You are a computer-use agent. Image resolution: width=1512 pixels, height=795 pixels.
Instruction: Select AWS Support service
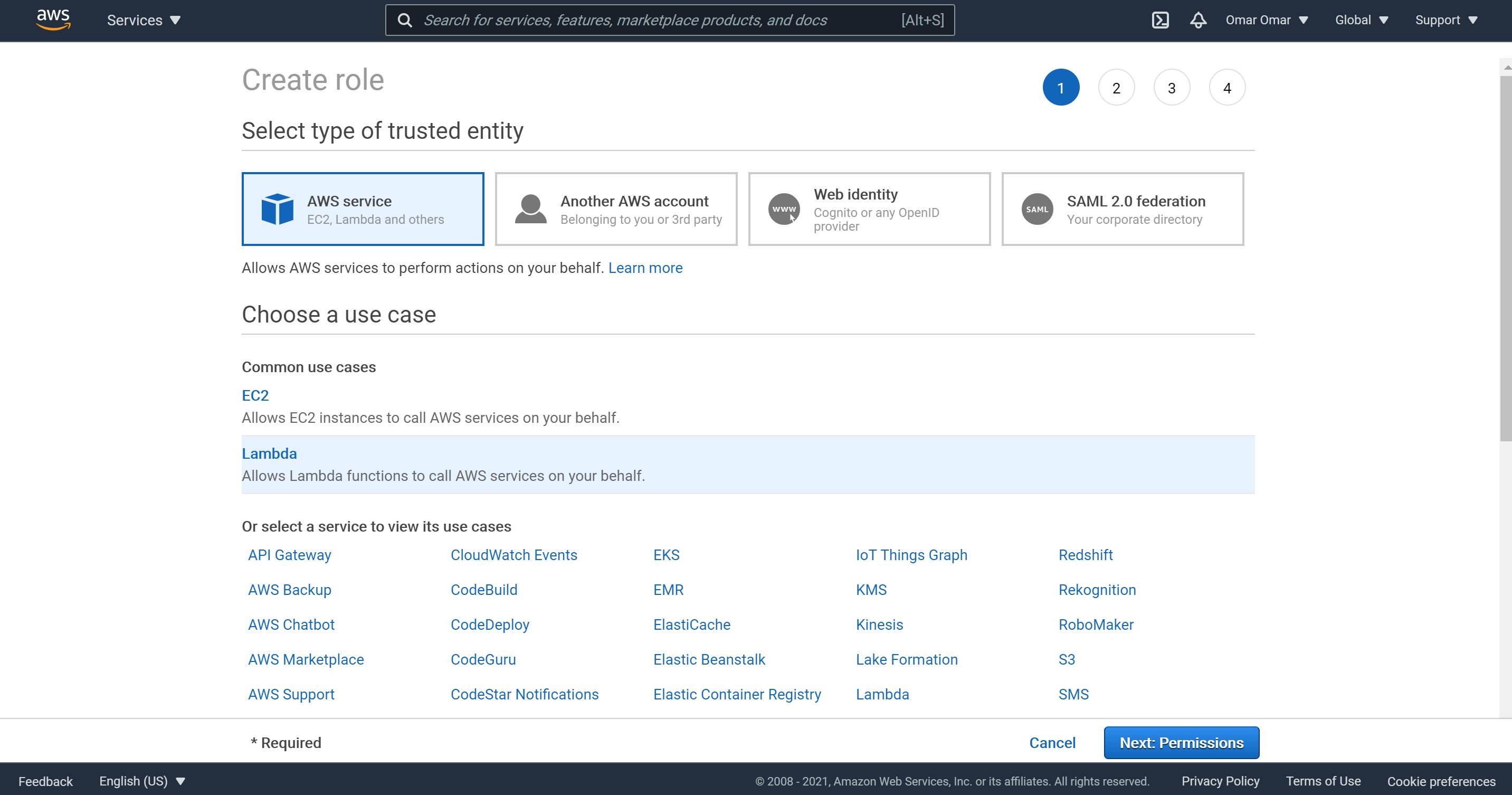coord(291,694)
